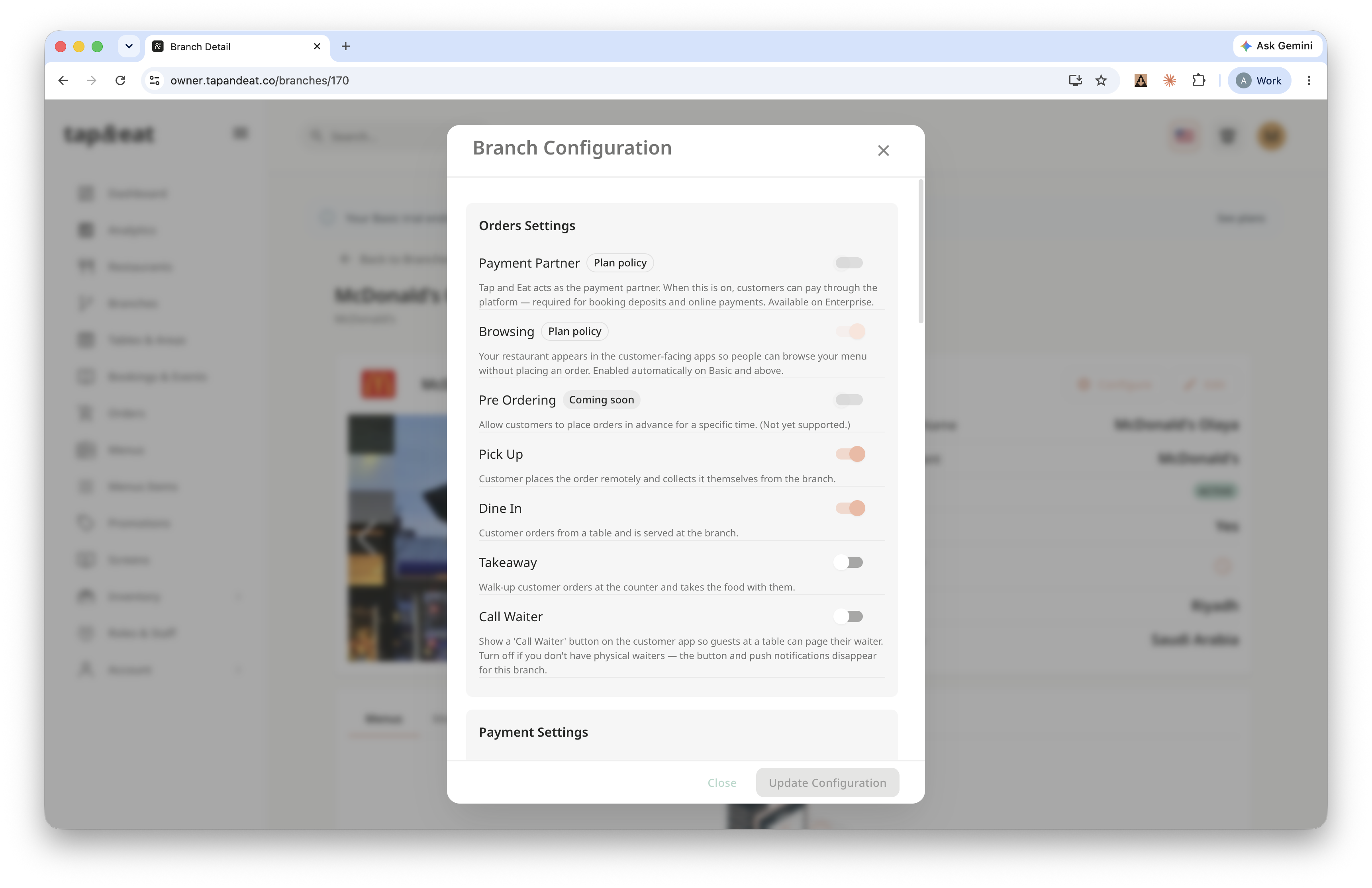
Task: Turn off the Pick Up toggle
Action: click(850, 454)
